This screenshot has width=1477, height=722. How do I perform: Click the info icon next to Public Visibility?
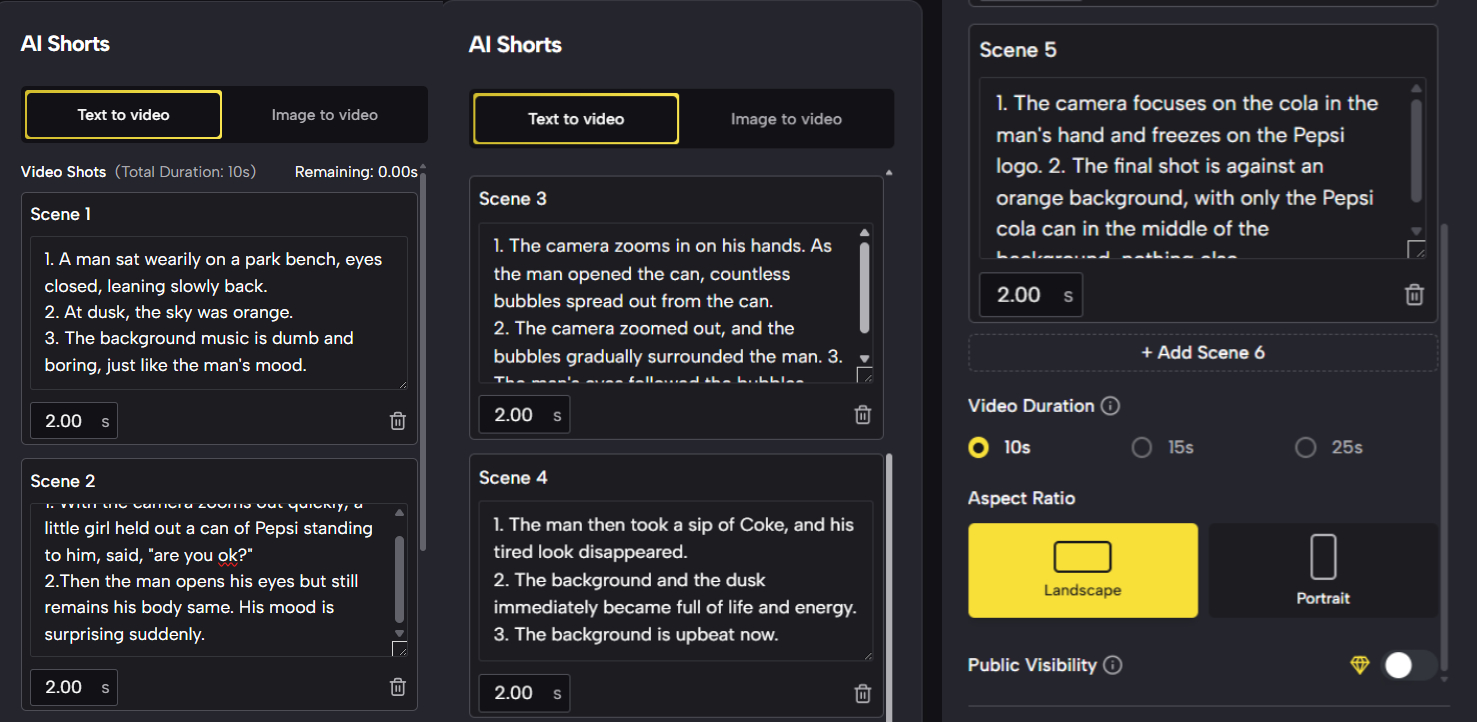[x=1113, y=665]
